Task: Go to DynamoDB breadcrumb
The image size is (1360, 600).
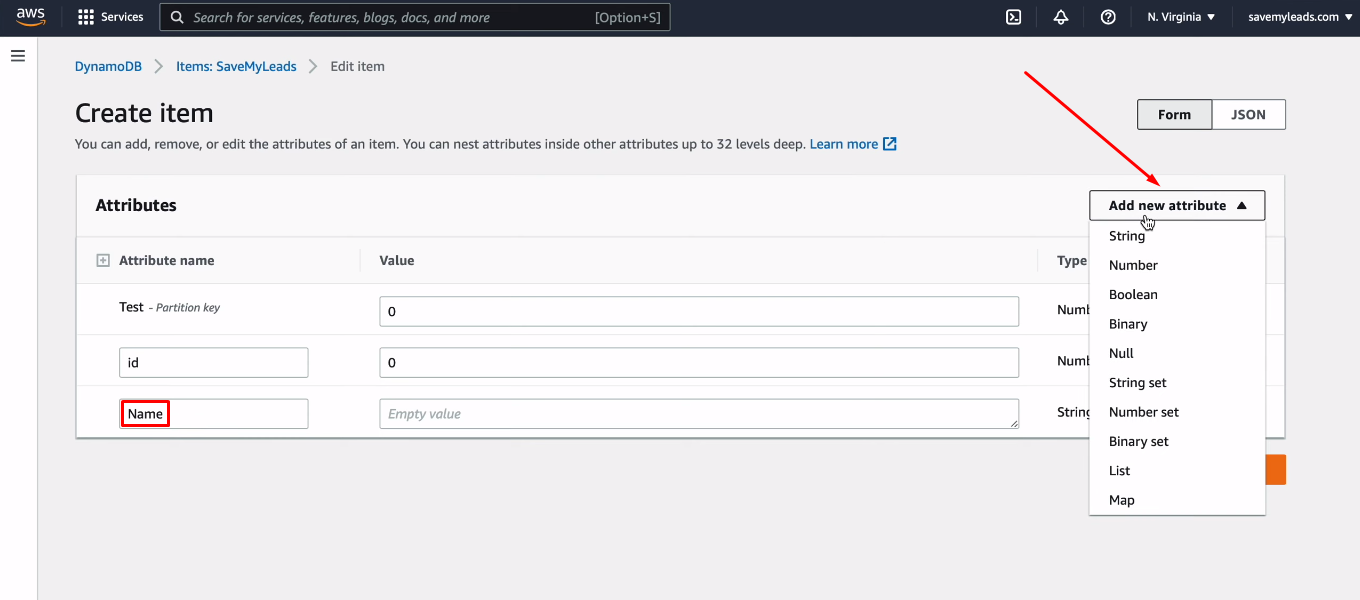Action: (108, 66)
